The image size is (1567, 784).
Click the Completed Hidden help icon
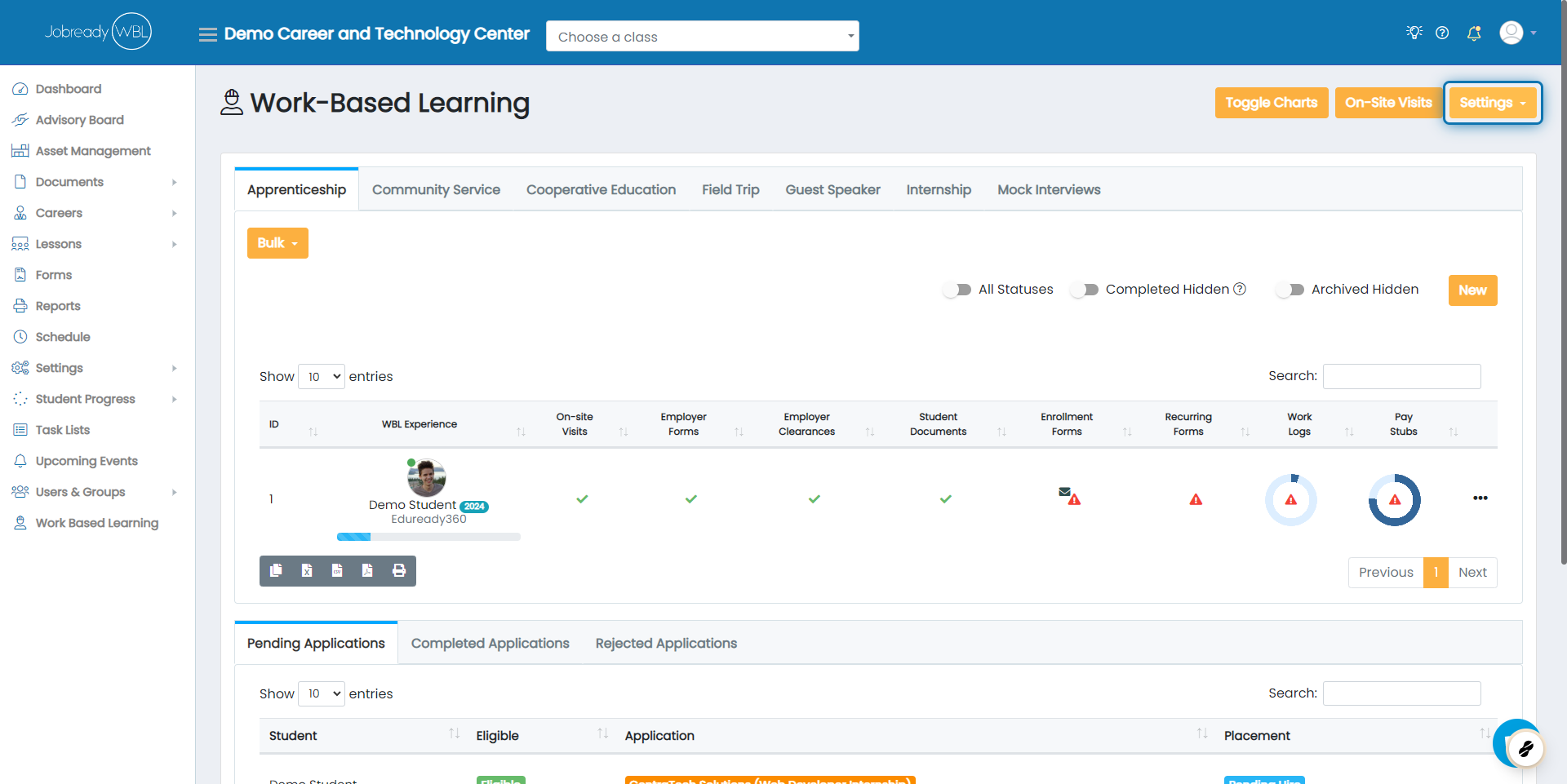tap(1240, 289)
